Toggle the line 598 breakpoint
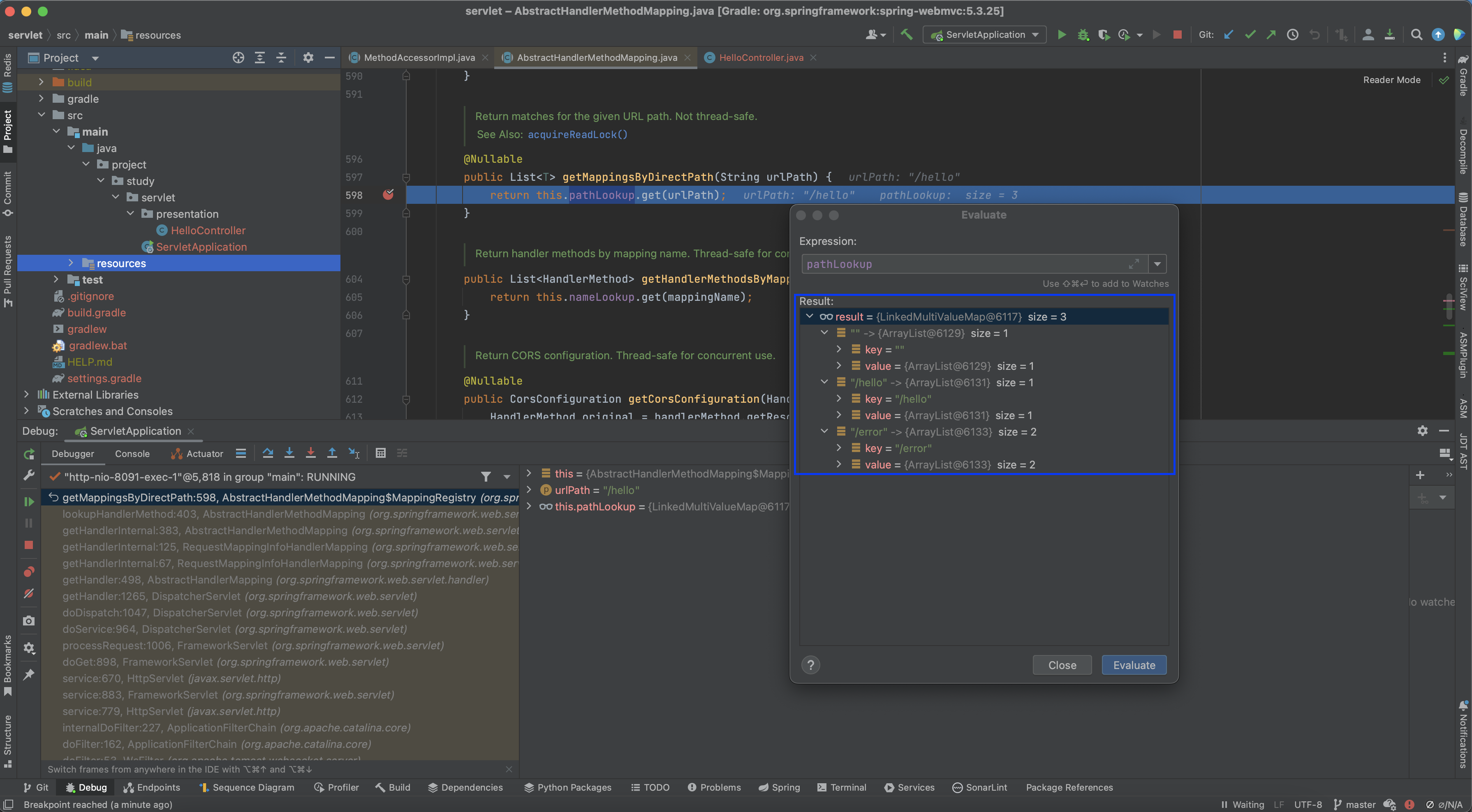 point(388,195)
